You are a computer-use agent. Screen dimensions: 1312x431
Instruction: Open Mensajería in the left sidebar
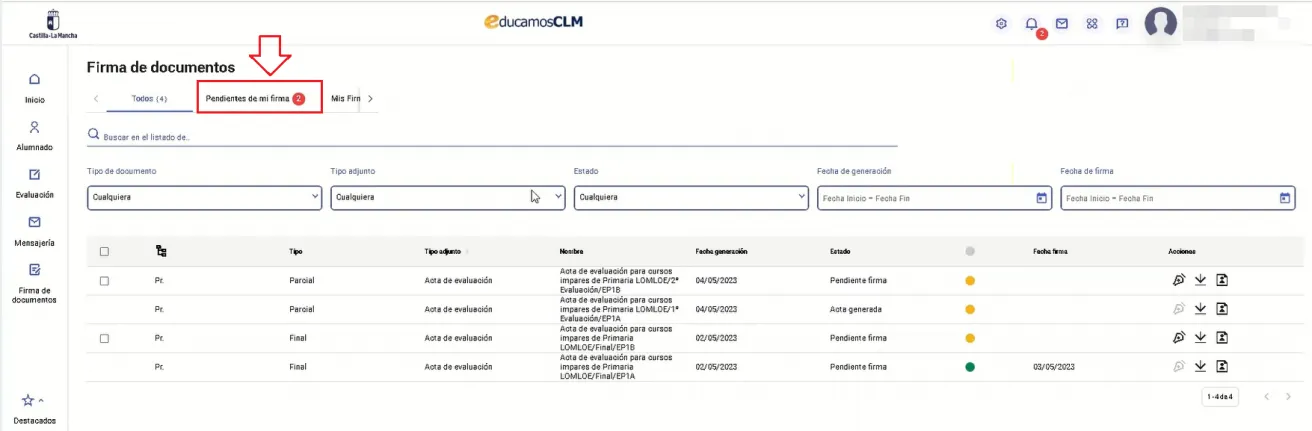click(34, 231)
